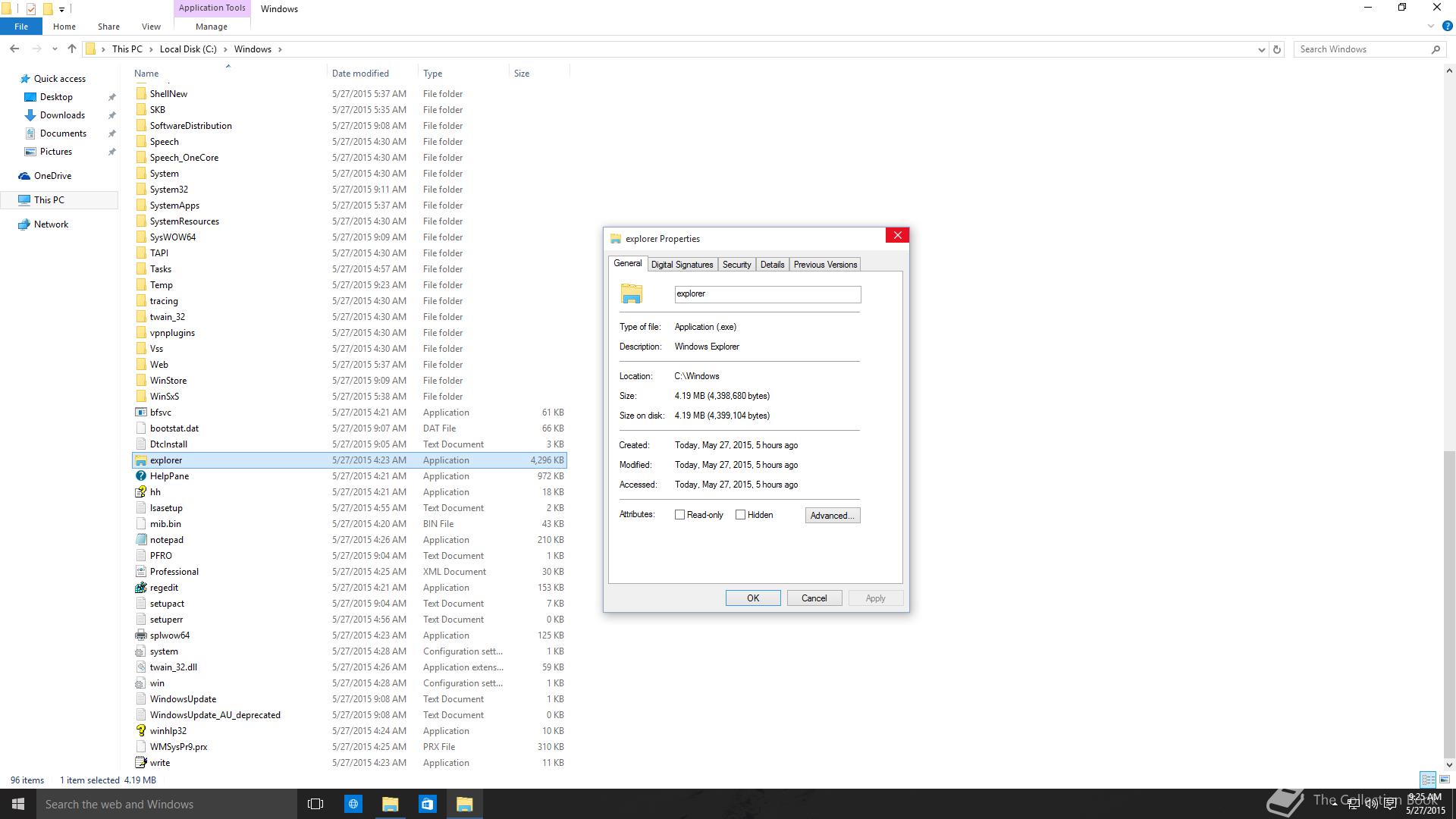The height and width of the screenshot is (819, 1456).
Task: Open Task View from taskbar
Action: pyautogui.click(x=315, y=804)
